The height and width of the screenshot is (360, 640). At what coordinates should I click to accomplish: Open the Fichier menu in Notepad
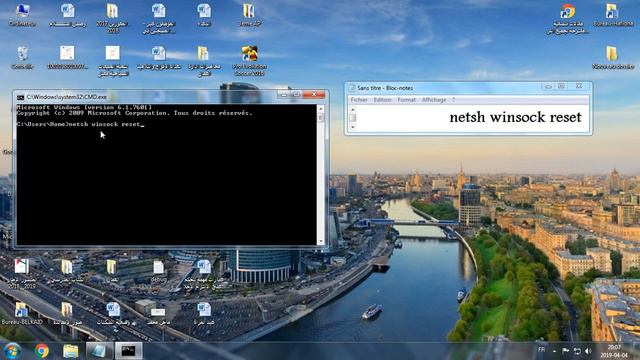tap(359, 100)
